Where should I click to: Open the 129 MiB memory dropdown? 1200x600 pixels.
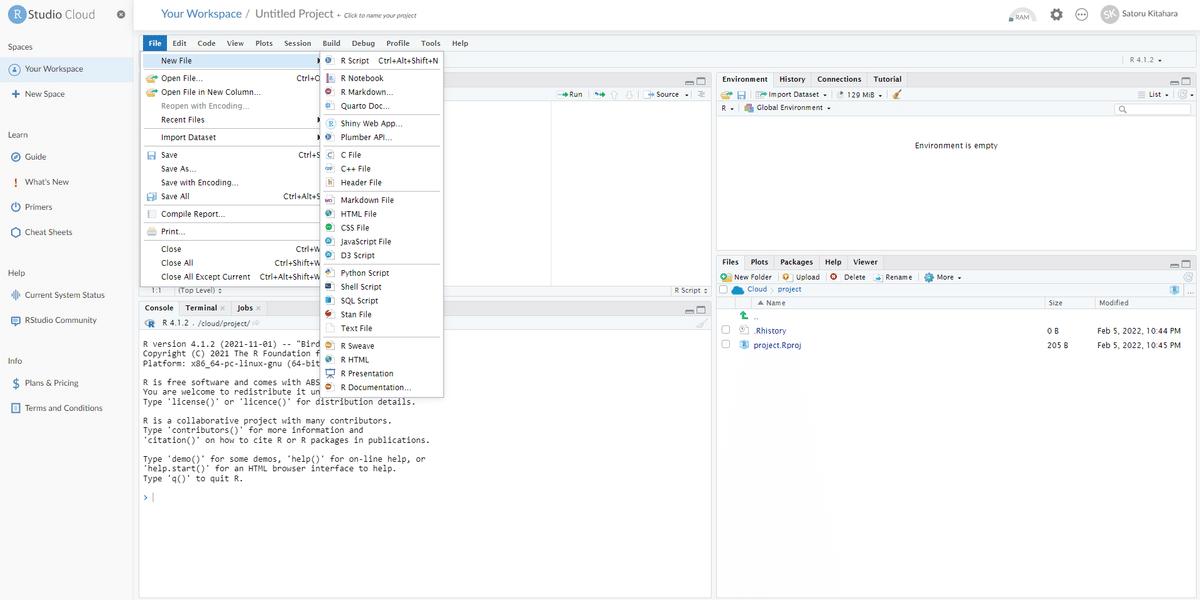click(860, 94)
